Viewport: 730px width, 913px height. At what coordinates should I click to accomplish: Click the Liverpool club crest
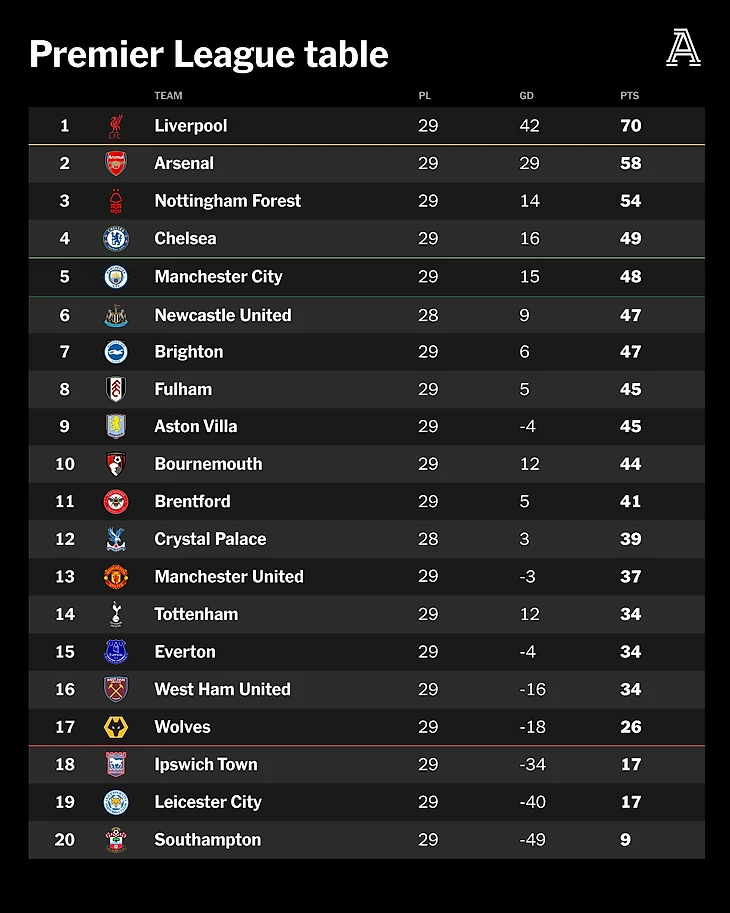(x=116, y=126)
